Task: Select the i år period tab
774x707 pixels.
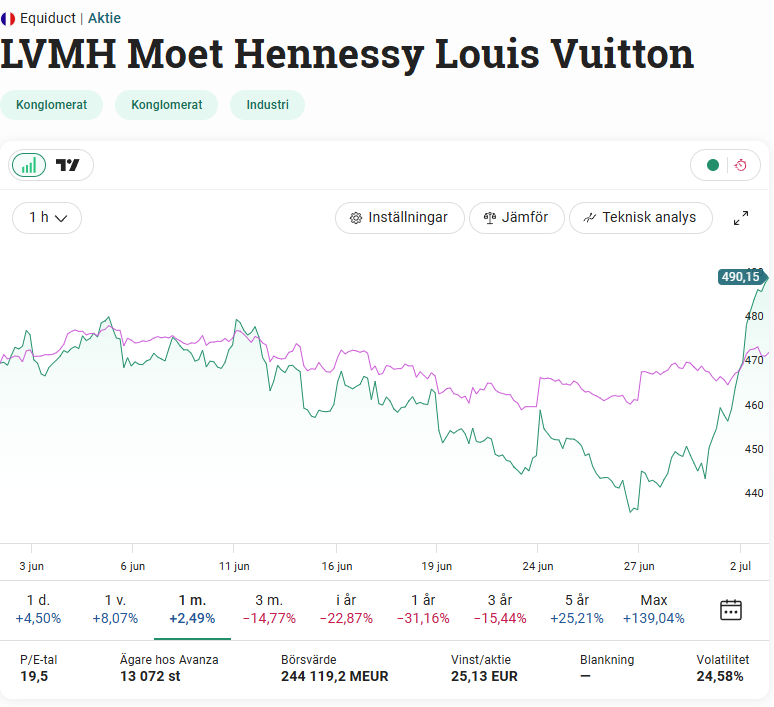Action: coord(346,609)
